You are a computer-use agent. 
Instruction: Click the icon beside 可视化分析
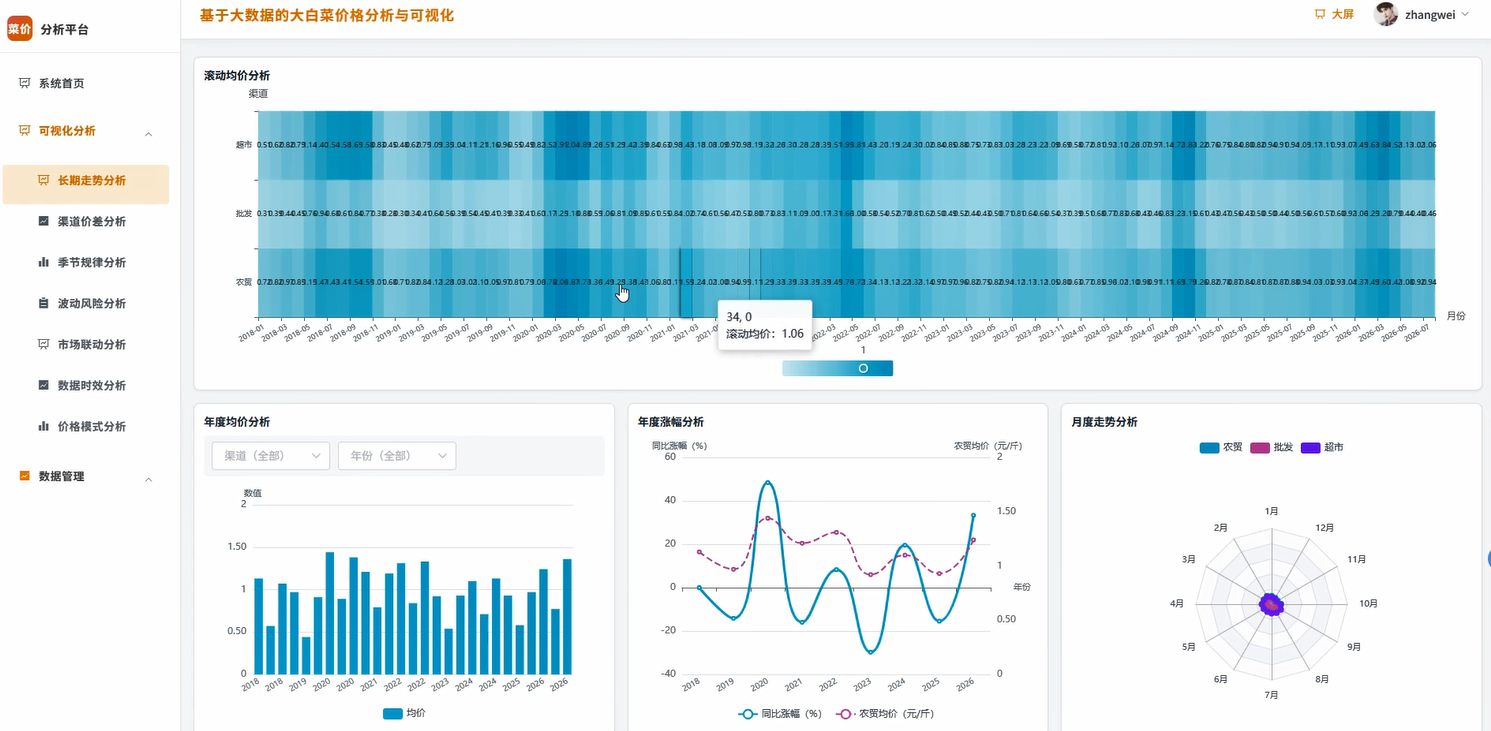(x=25, y=130)
